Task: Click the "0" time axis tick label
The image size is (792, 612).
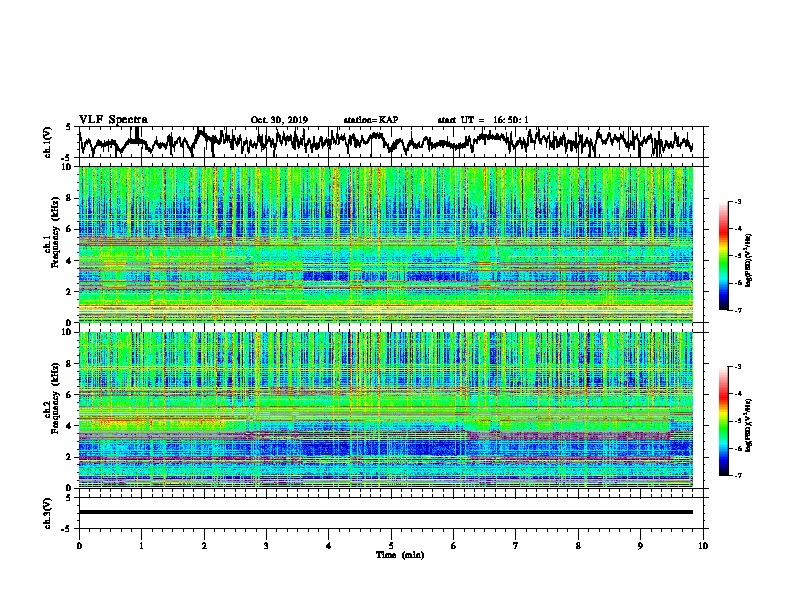Action: [x=79, y=546]
